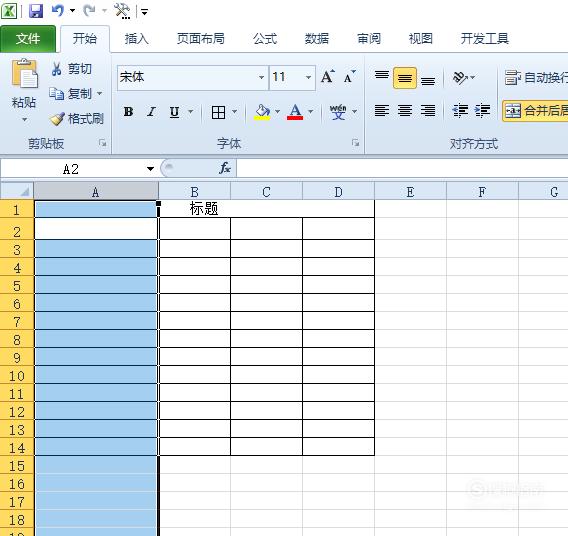Open the fill color dropdown arrow
The width and height of the screenshot is (568, 536).
pyautogui.click(x=277, y=112)
